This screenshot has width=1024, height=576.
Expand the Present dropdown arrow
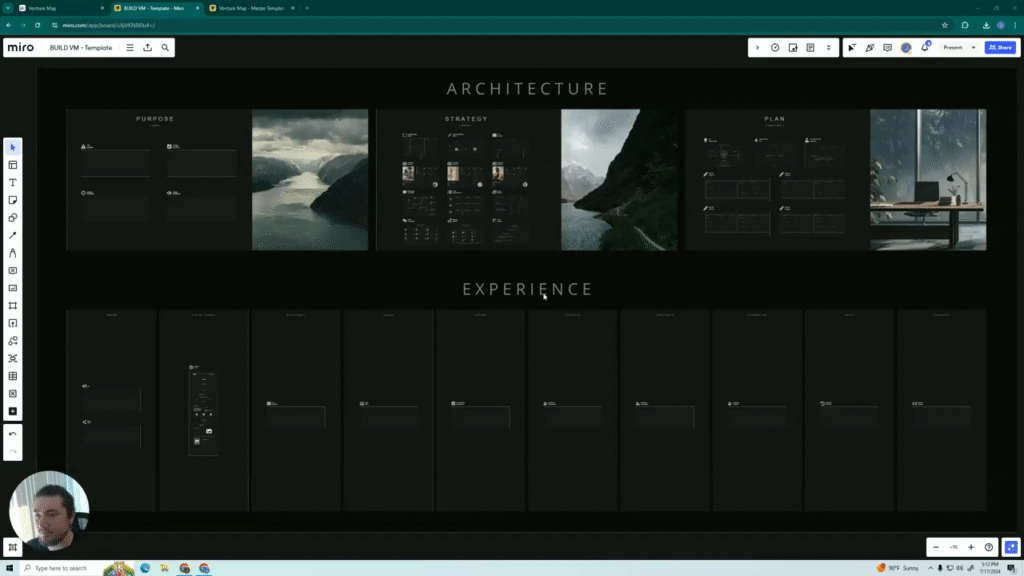click(973, 47)
